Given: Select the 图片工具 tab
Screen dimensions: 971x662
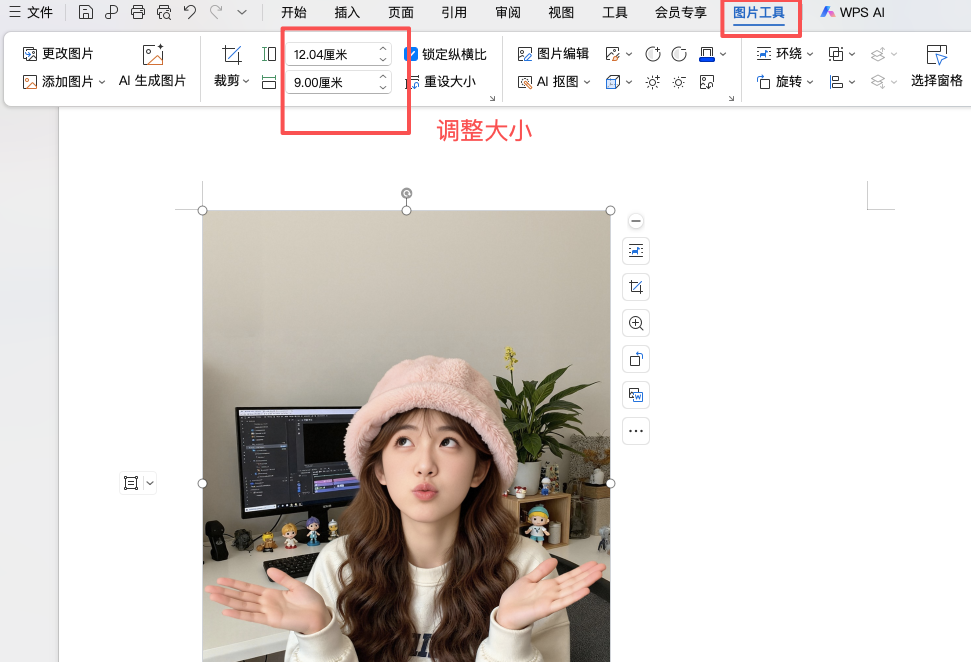Looking at the screenshot, I should (759, 13).
